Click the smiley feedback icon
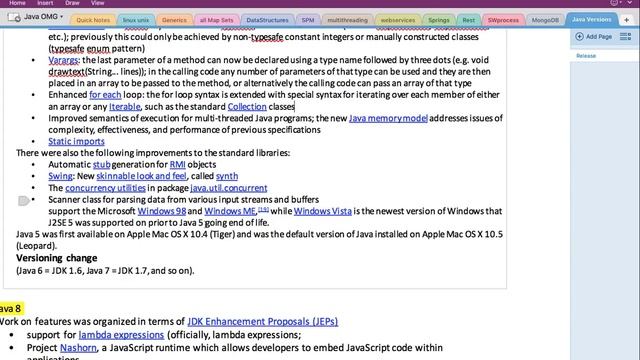This screenshot has height=360, width=640. click(x=614, y=2)
